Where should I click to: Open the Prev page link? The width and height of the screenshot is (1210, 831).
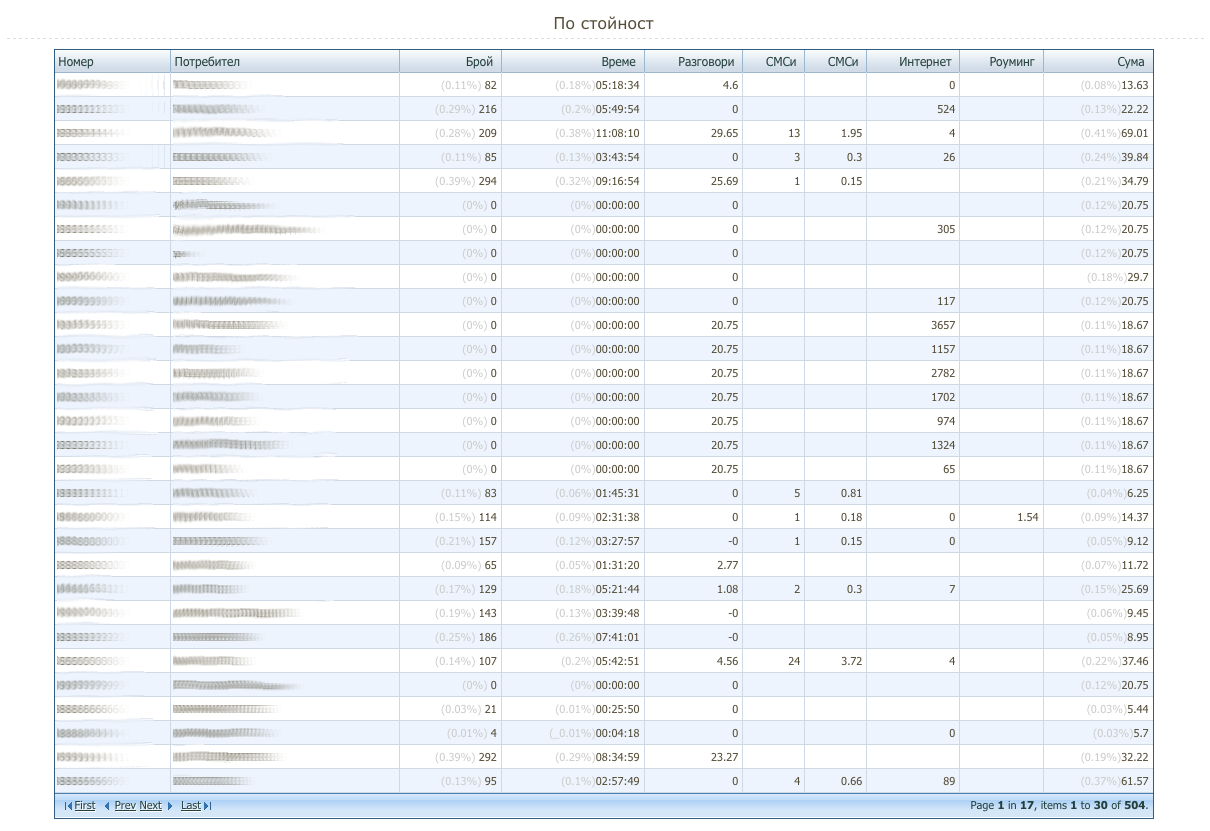click(125, 806)
